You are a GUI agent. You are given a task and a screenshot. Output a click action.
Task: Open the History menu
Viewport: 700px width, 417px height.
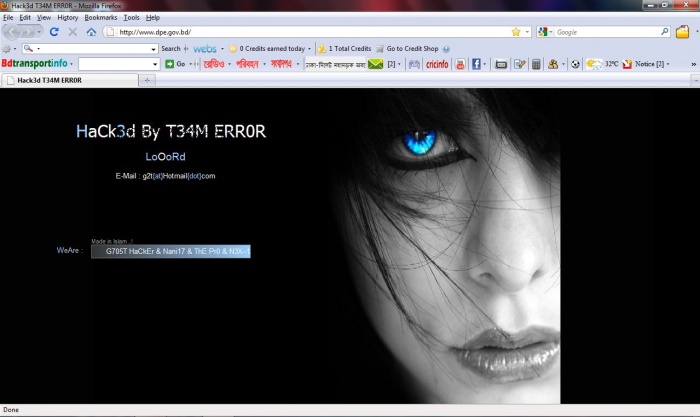click(x=68, y=17)
